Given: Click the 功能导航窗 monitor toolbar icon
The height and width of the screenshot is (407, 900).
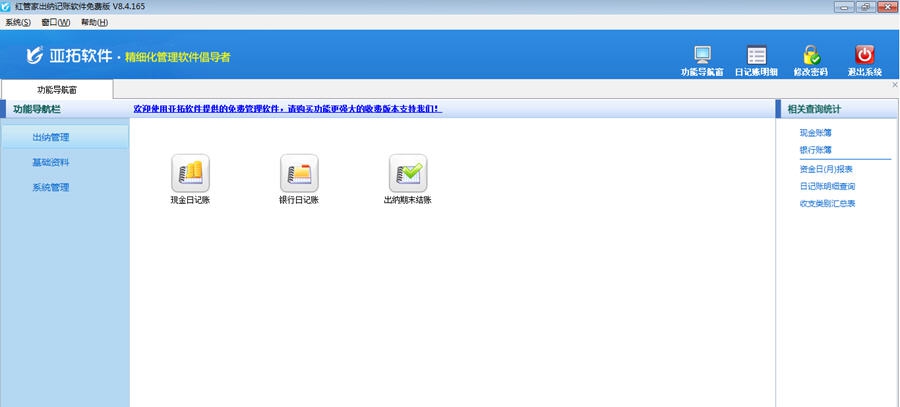Looking at the screenshot, I should pyautogui.click(x=702, y=55).
